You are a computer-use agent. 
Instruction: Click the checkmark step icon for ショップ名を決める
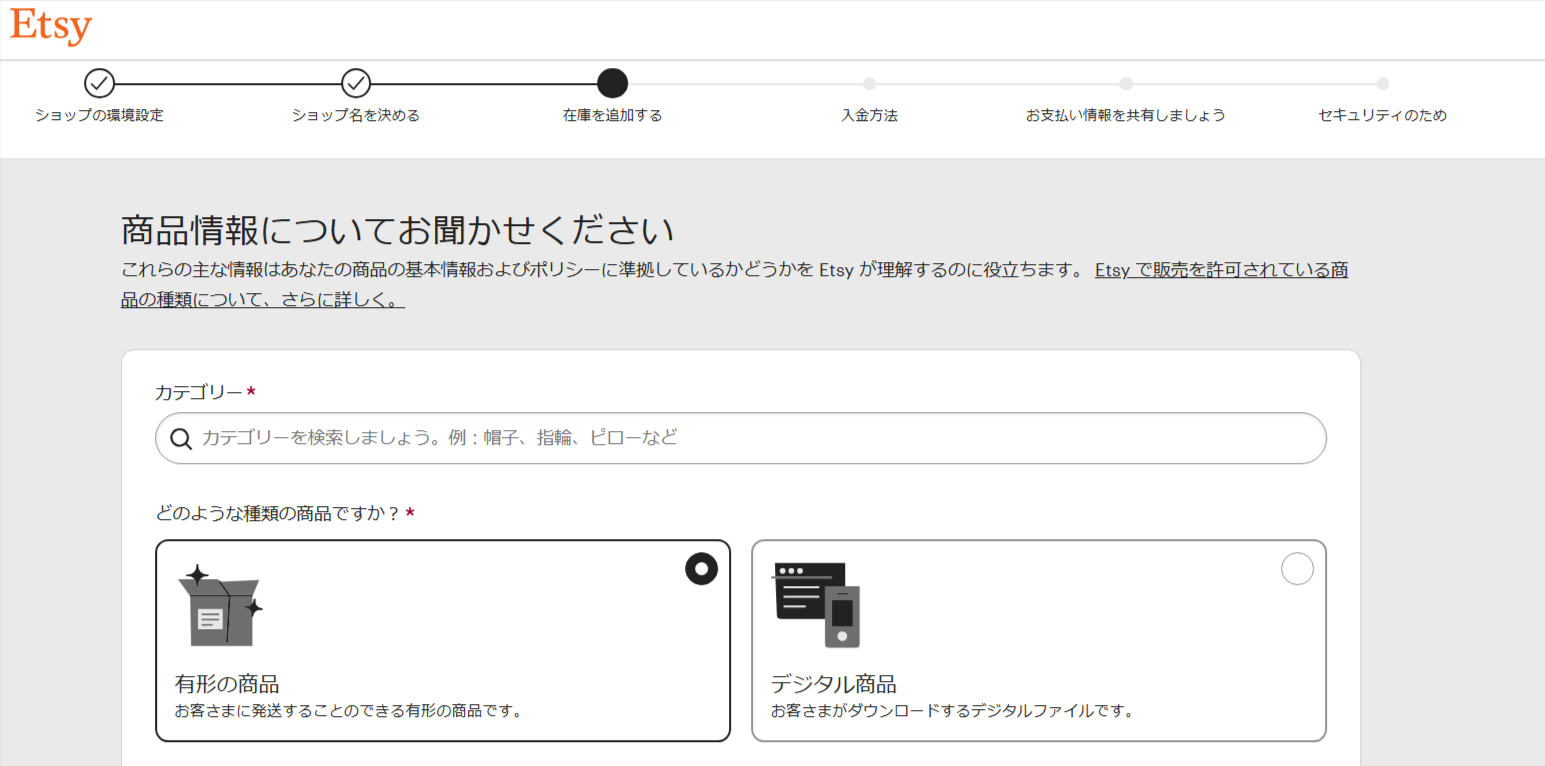click(356, 83)
